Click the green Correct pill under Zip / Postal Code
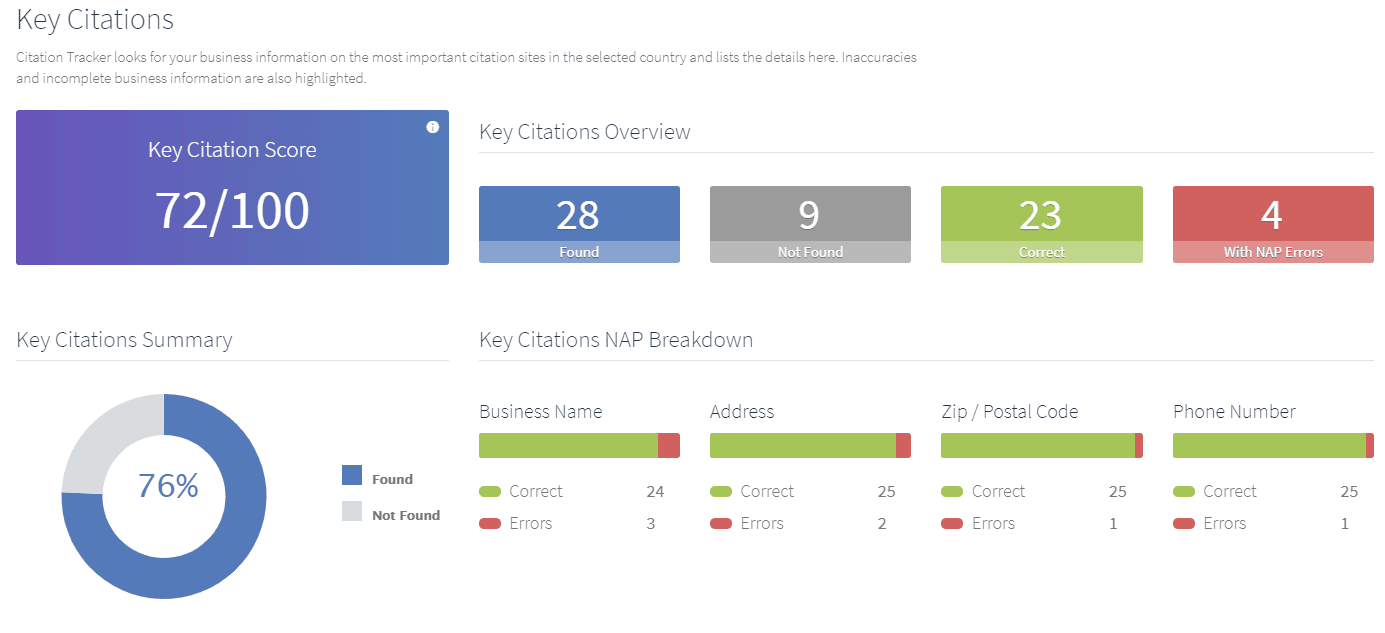Image resolution: width=1385 pixels, height=633 pixels. 952,492
